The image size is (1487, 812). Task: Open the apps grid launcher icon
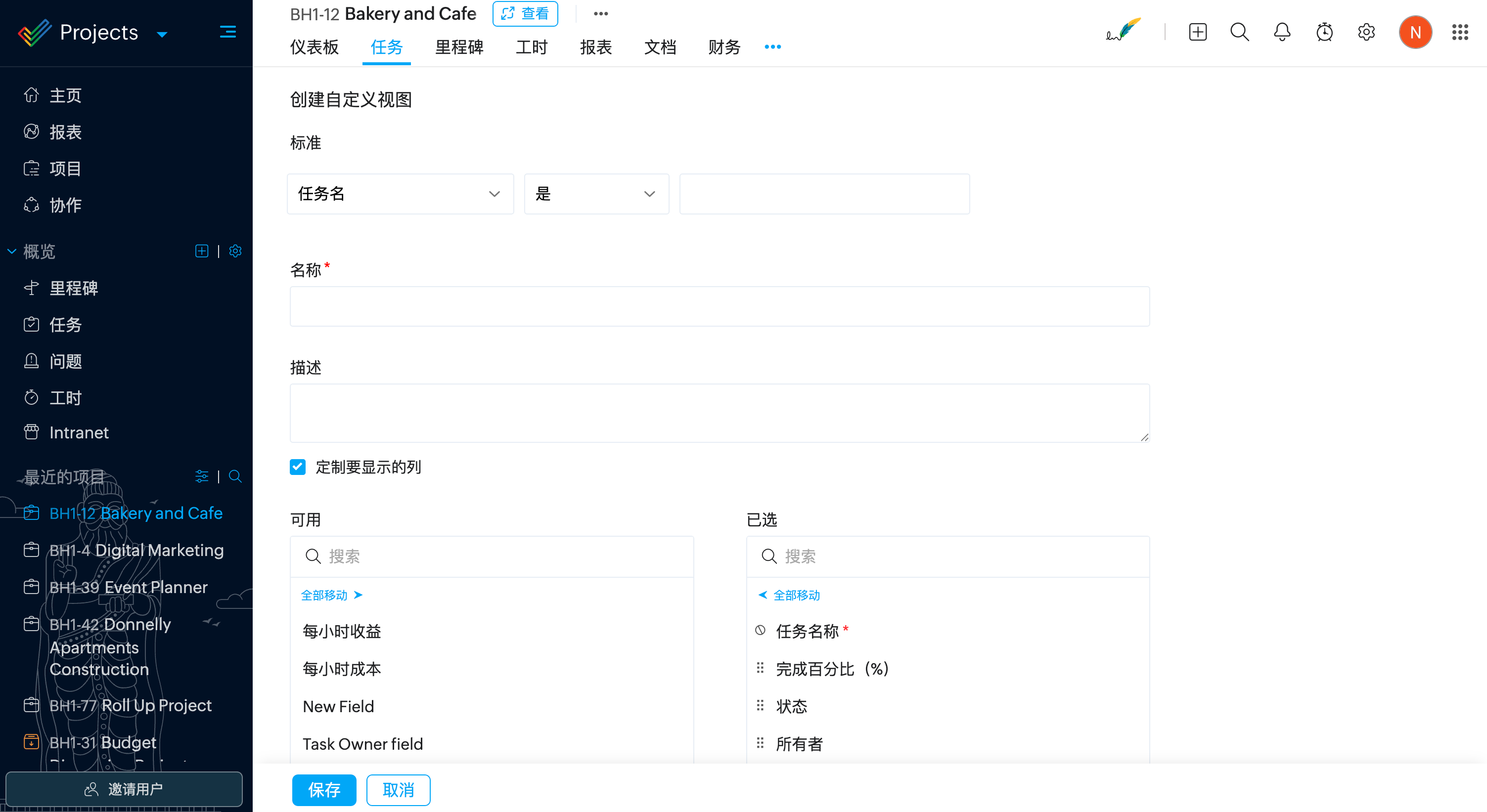[x=1460, y=32]
